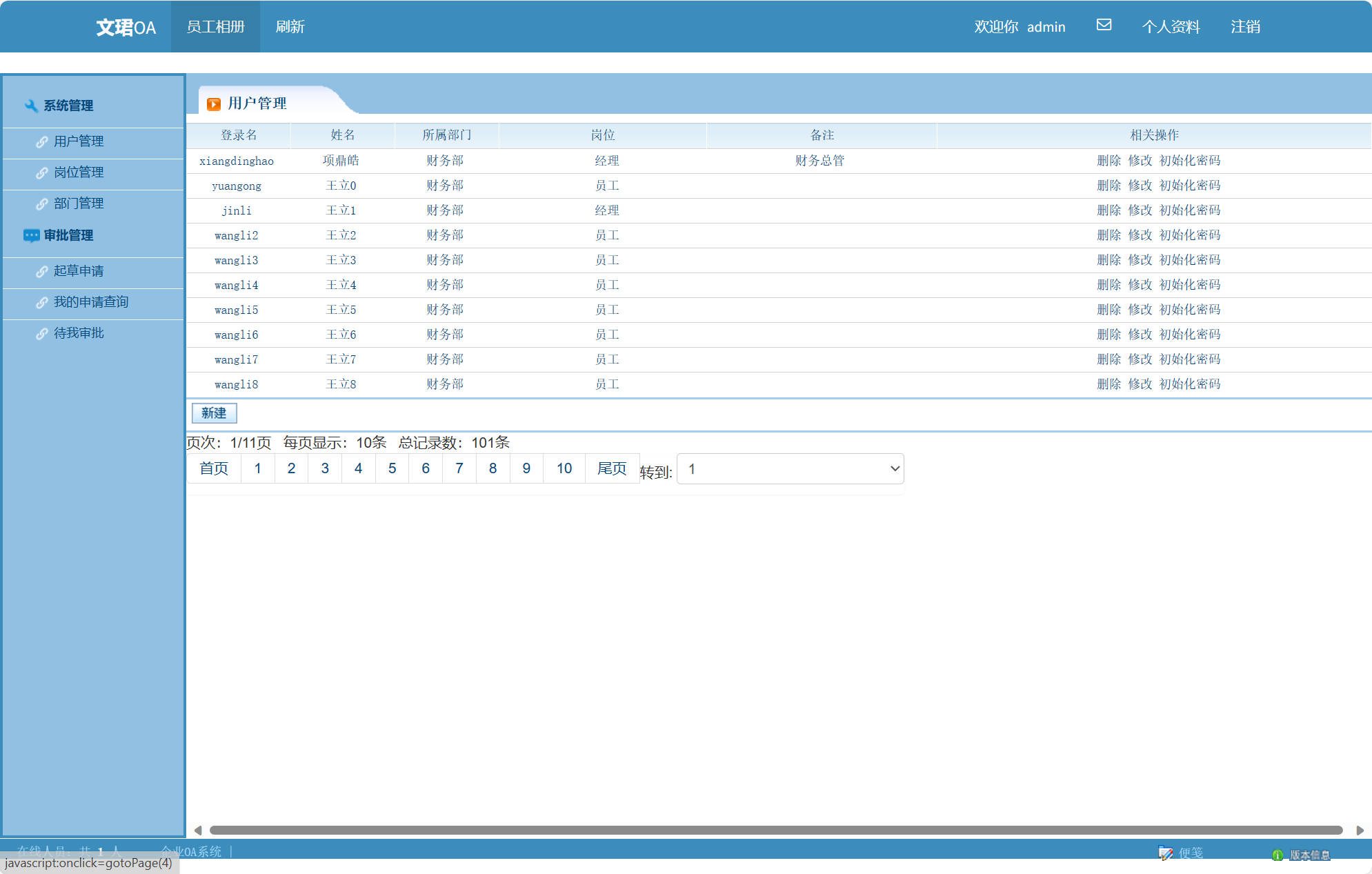Click 刷新 in the top navigation

290,26
